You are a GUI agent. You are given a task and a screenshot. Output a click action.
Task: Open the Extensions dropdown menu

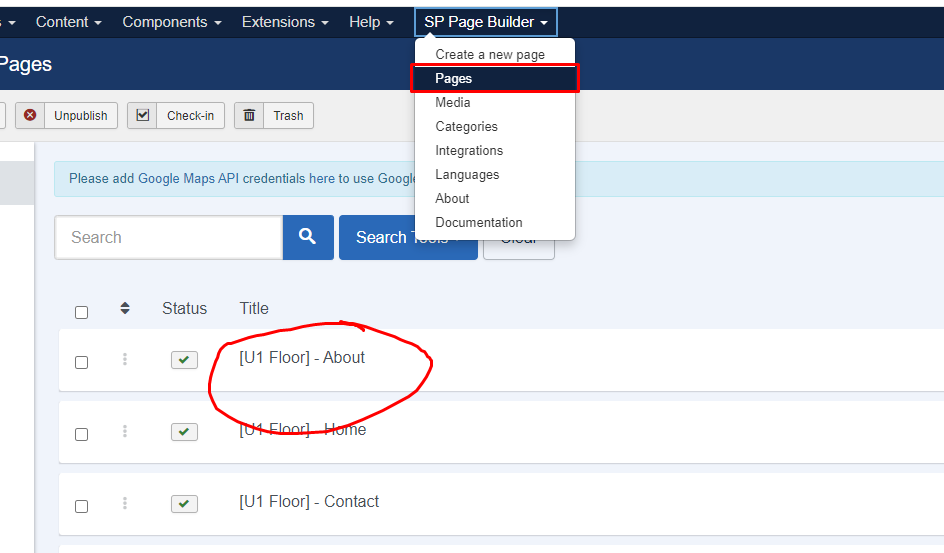pyautogui.click(x=285, y=22)
